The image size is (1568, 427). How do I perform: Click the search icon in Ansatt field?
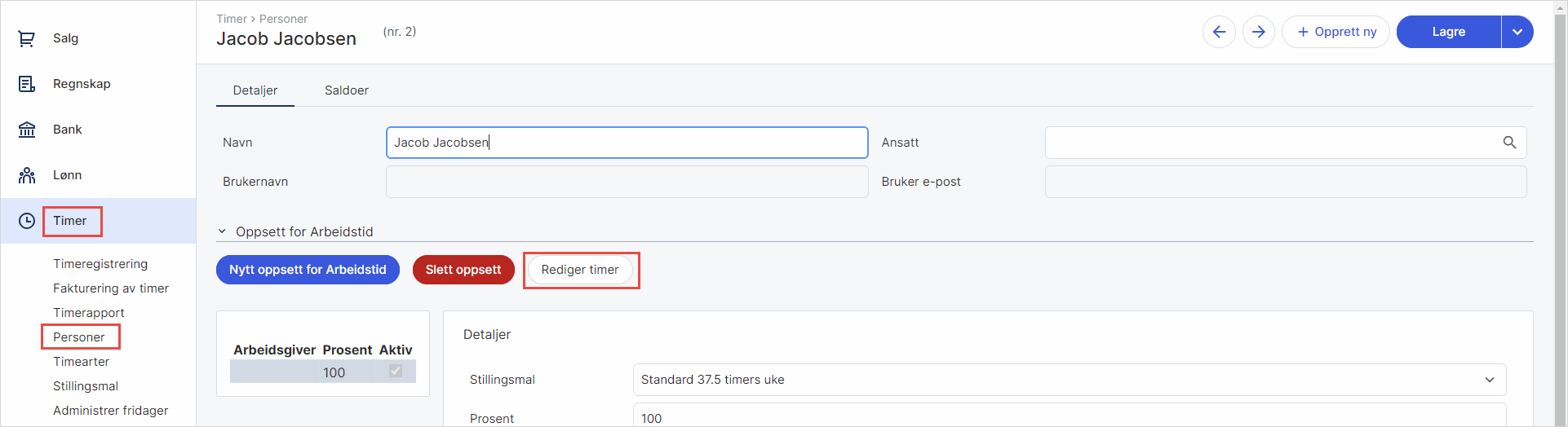pyautogui.click(x=1509, y=143)
